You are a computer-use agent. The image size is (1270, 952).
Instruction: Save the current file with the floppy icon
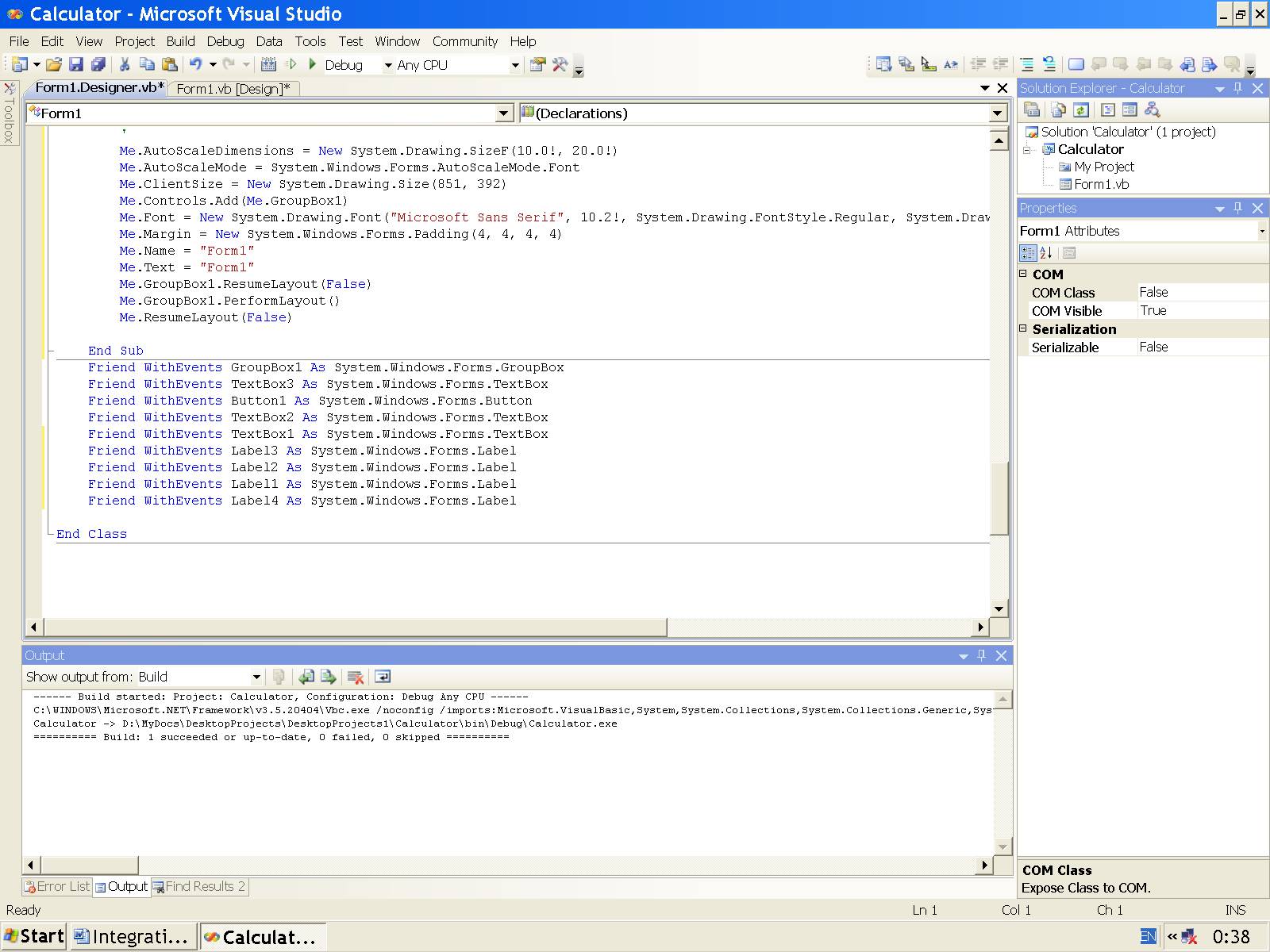click(x=76, y=65)
